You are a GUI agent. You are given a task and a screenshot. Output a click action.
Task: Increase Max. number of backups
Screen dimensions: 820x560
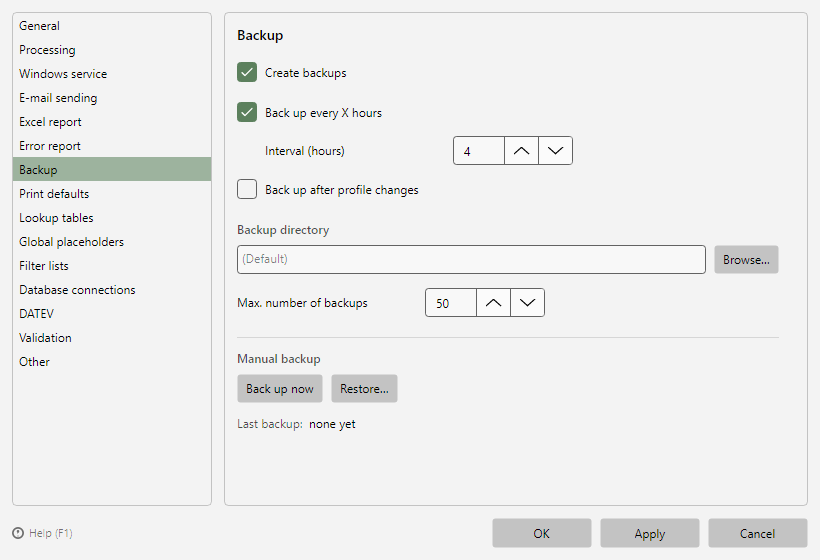point(493,303)
